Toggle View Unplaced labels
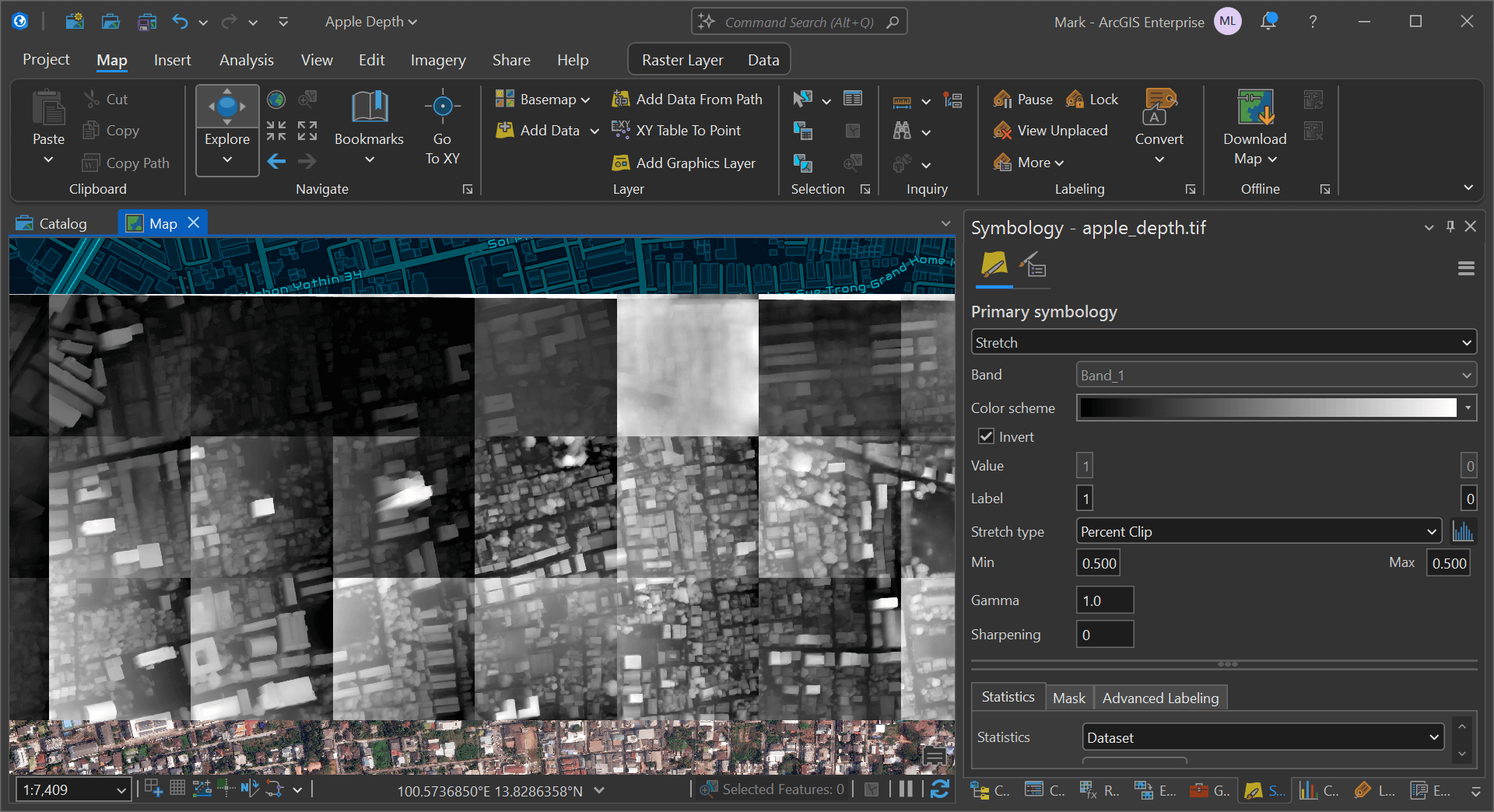The height and width of the screenshot is (812, 1494). pos(1050,131)
